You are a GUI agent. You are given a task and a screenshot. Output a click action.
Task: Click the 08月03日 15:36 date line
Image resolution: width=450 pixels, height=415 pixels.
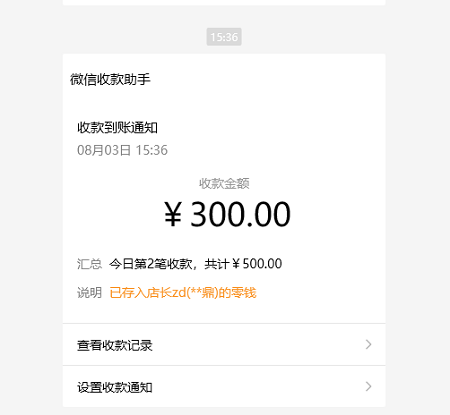coord(122,150)
